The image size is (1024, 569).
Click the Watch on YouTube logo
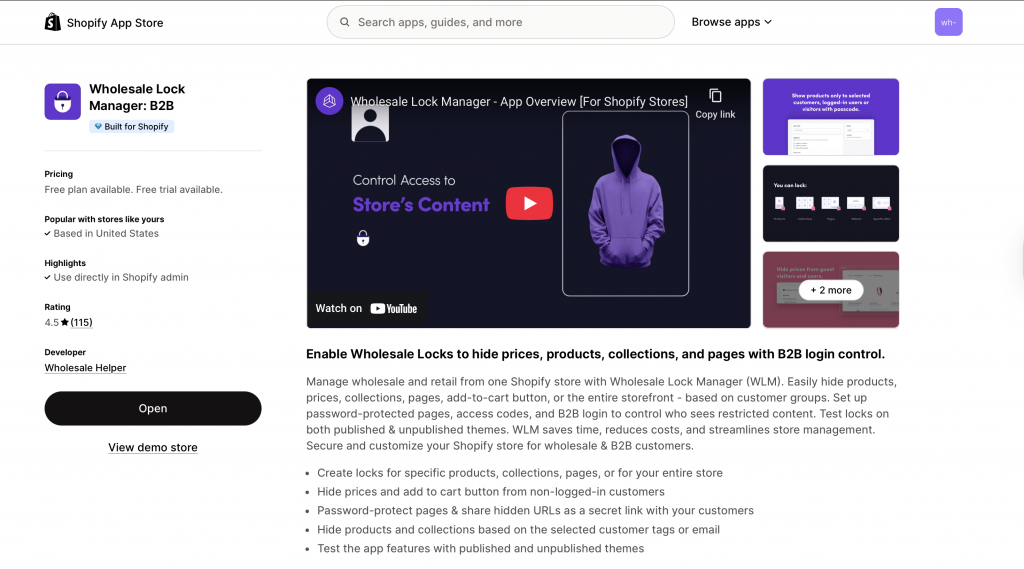[x=393, y=308]
